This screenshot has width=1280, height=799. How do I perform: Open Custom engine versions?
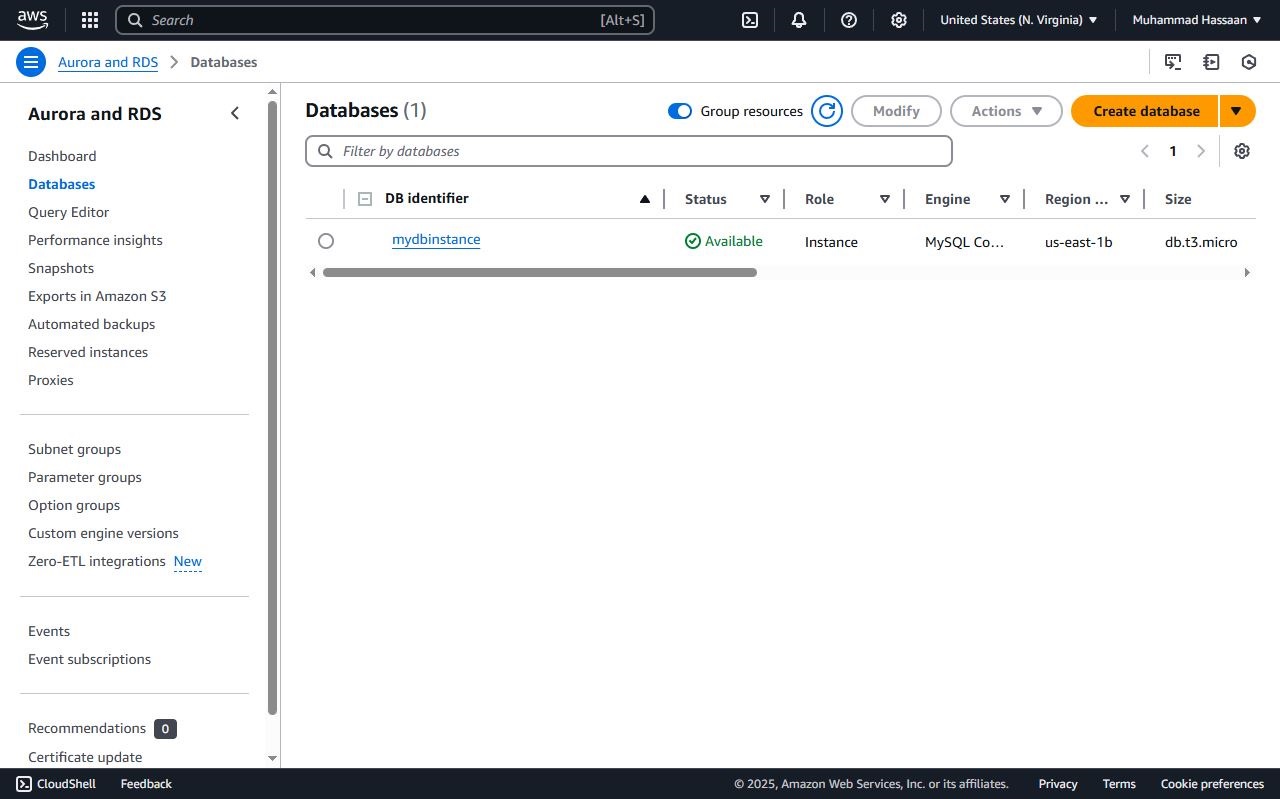click(103, 533)
